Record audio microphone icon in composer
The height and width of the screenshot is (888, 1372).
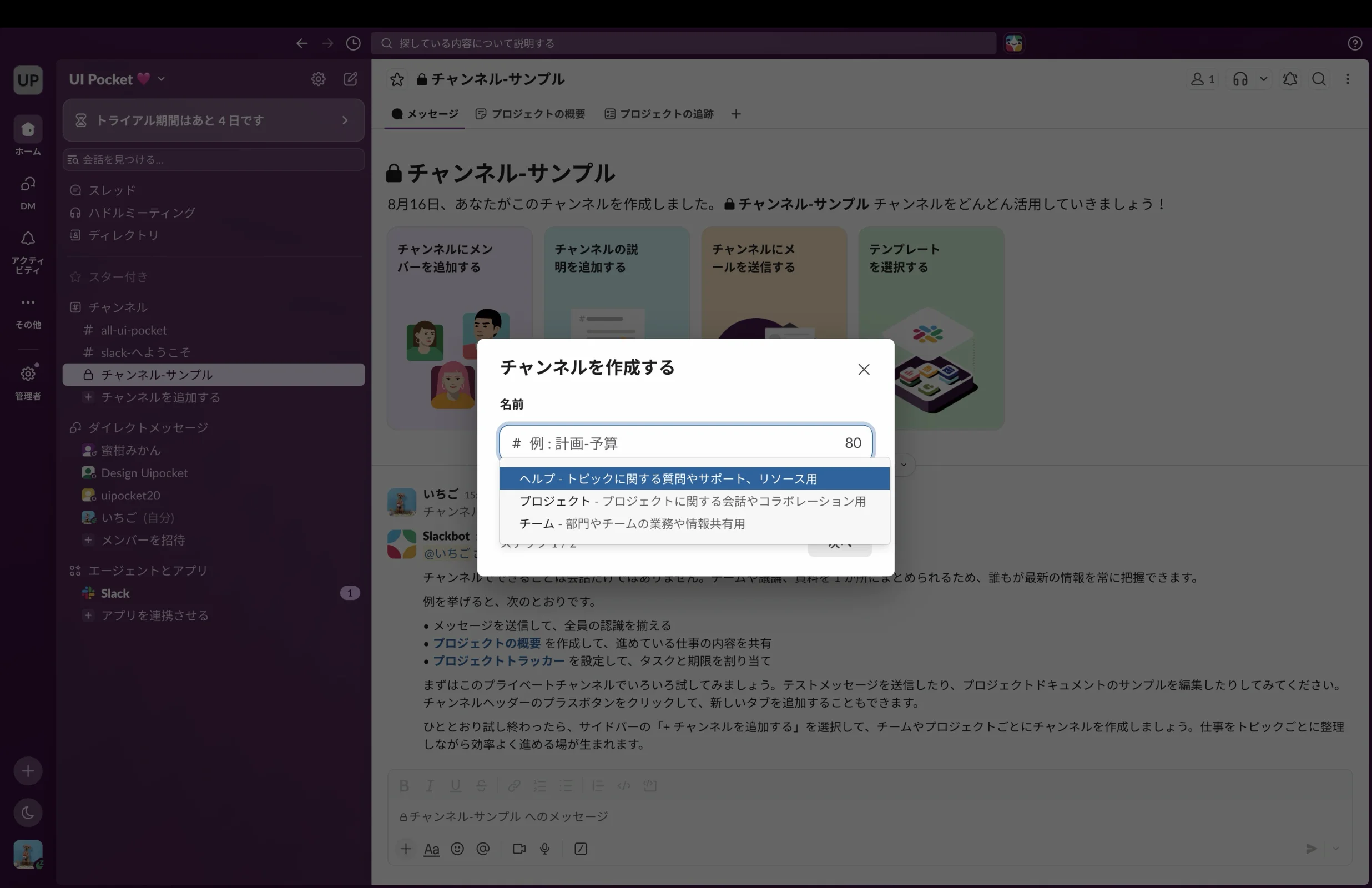click(x=545, y=848)
